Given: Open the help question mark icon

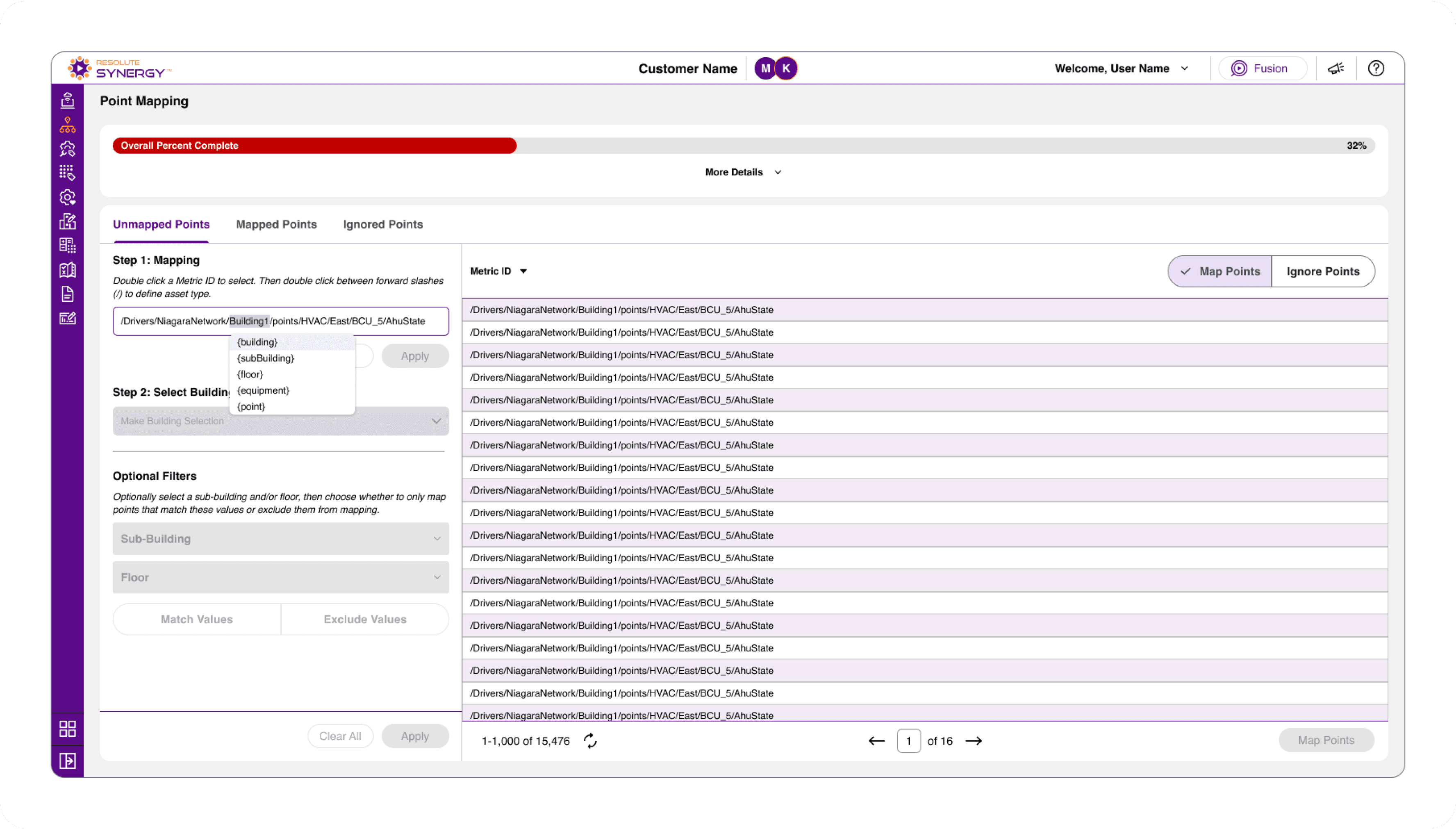Looking at the screenshot, I should 1376,68.
